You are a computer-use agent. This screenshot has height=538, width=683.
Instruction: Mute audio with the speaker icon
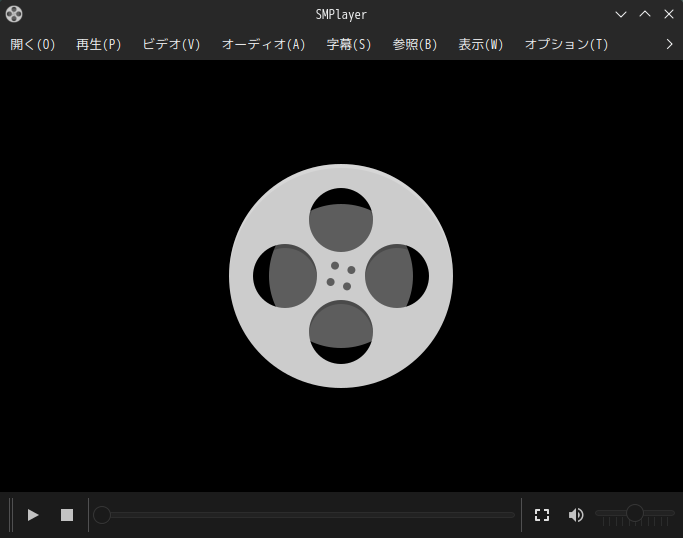click(576, 515)
